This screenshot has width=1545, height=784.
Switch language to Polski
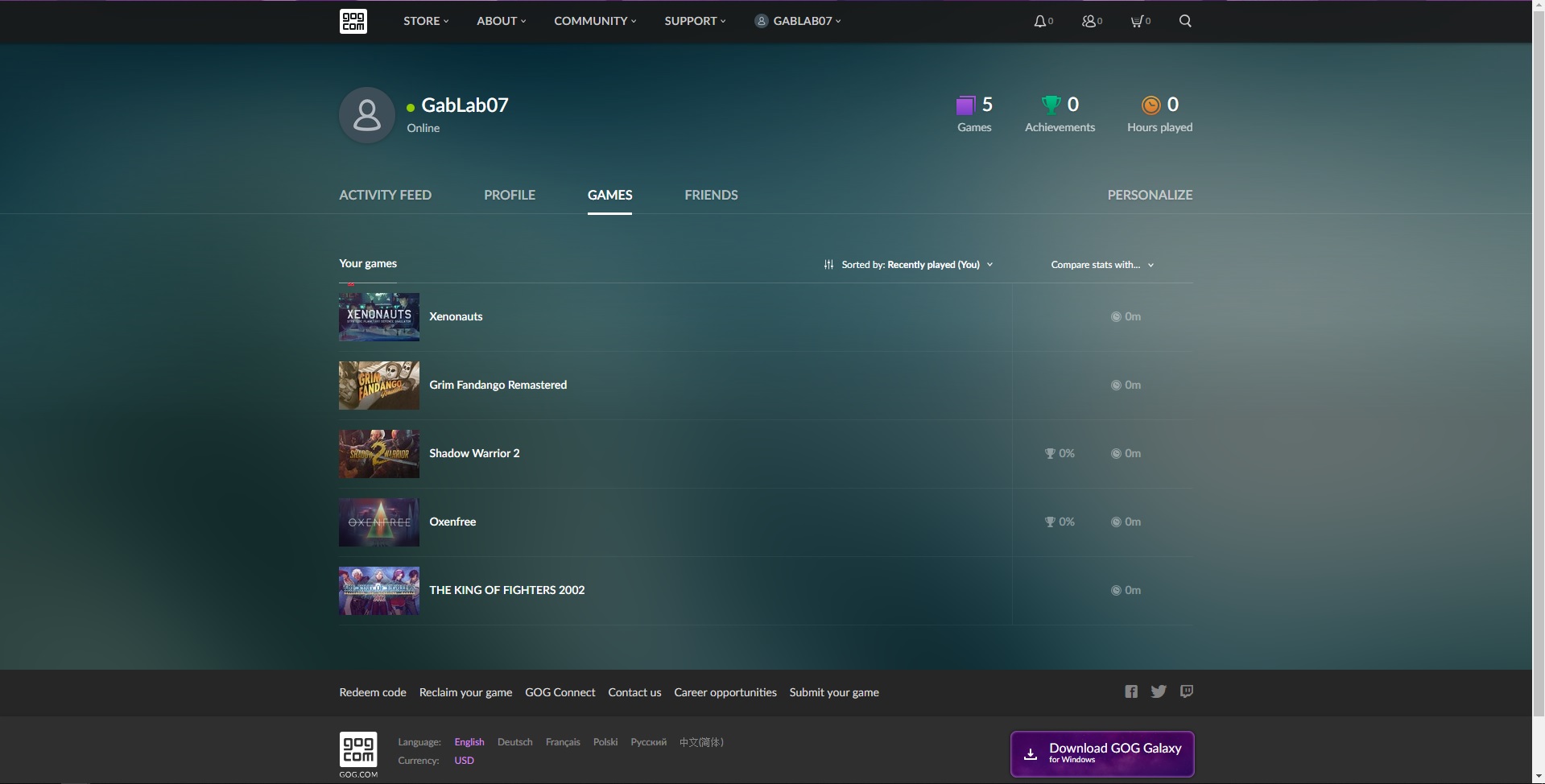click(605, 742)
